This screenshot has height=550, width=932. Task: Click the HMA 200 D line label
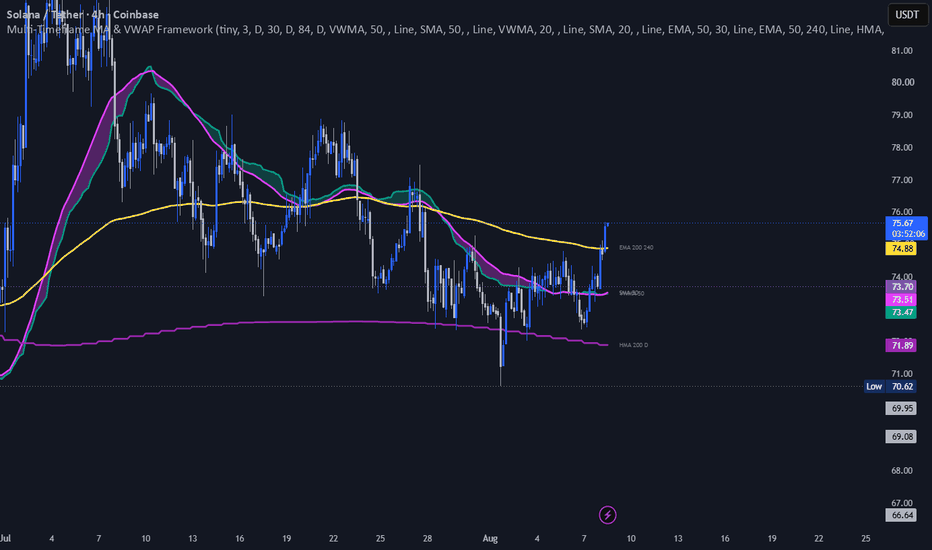pos(634,345)
